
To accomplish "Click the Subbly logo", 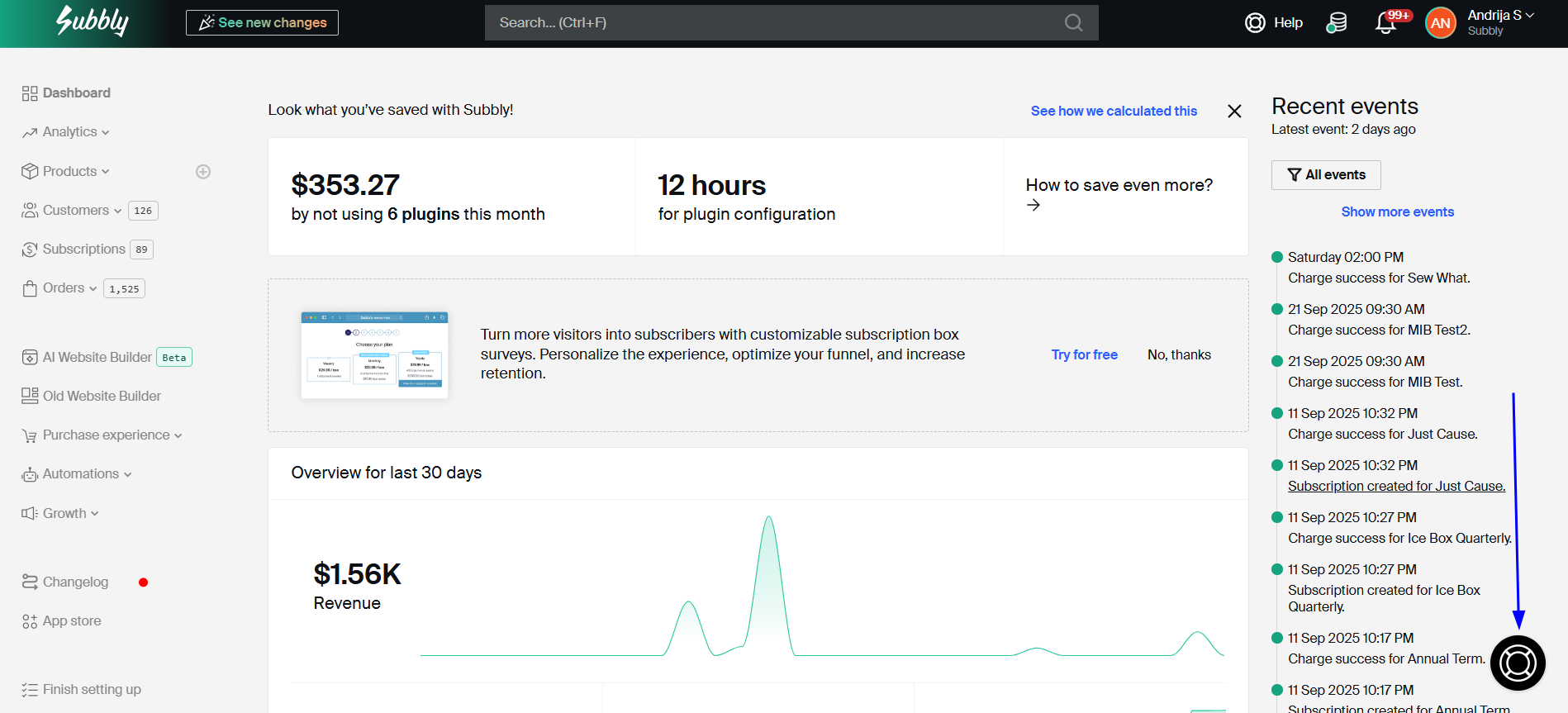I will pyautogui.click(x=93, y=21).
